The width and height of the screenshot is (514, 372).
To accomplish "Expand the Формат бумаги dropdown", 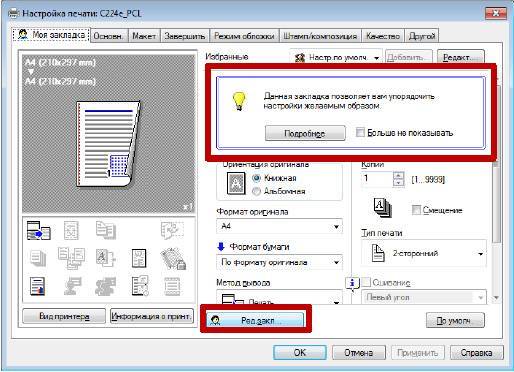I will [279, 262].
